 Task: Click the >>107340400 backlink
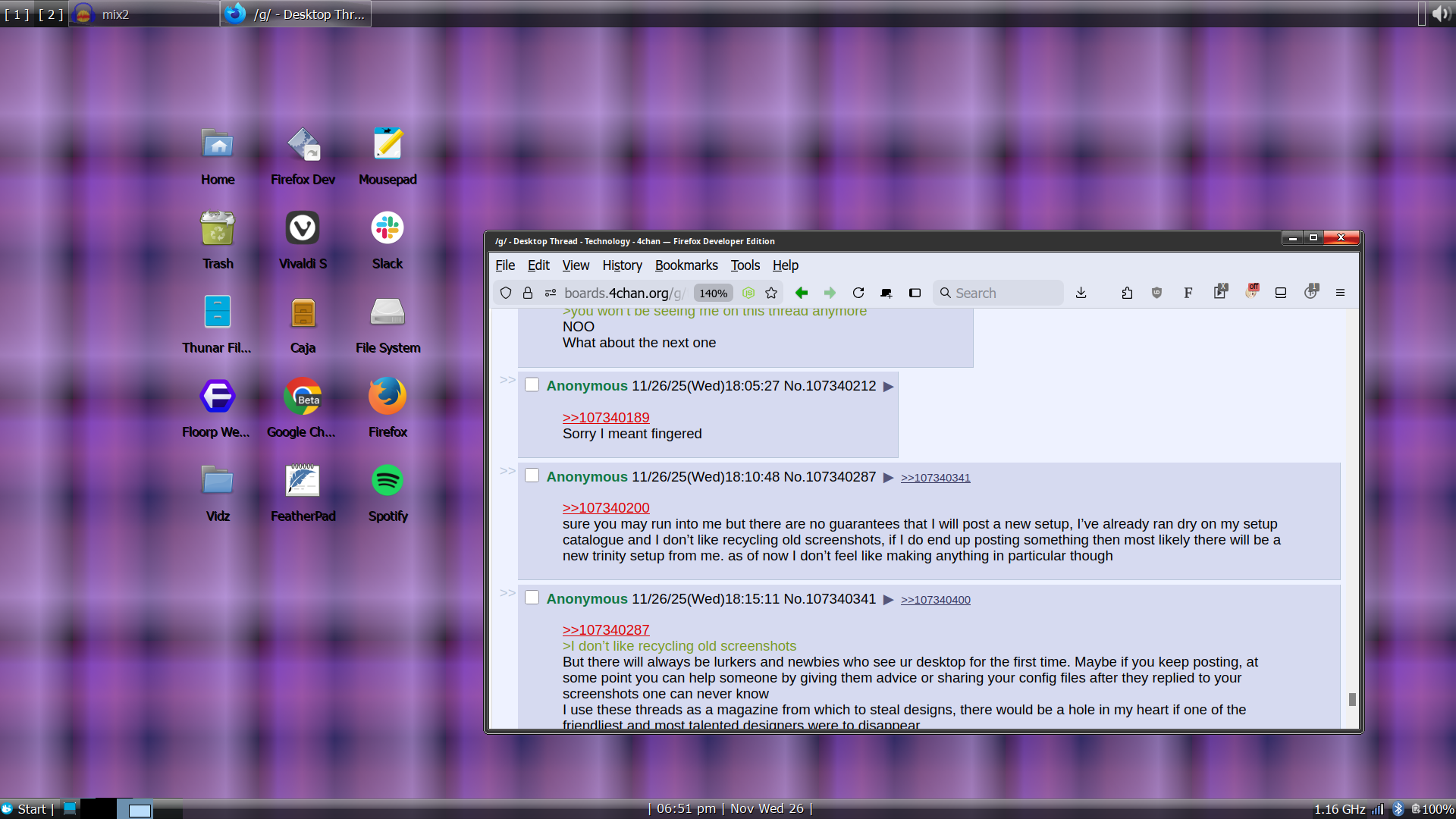tap(935, 600)
